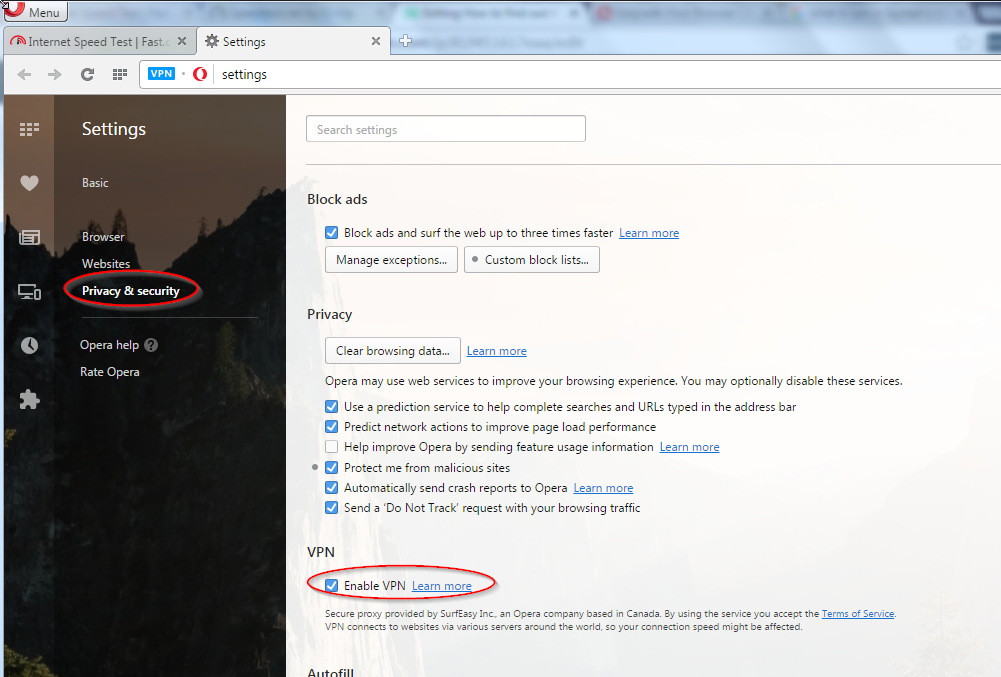Toggle Enable VPN checkbox
Viewport: 1001px width, 677px height.
pos(331,585)
